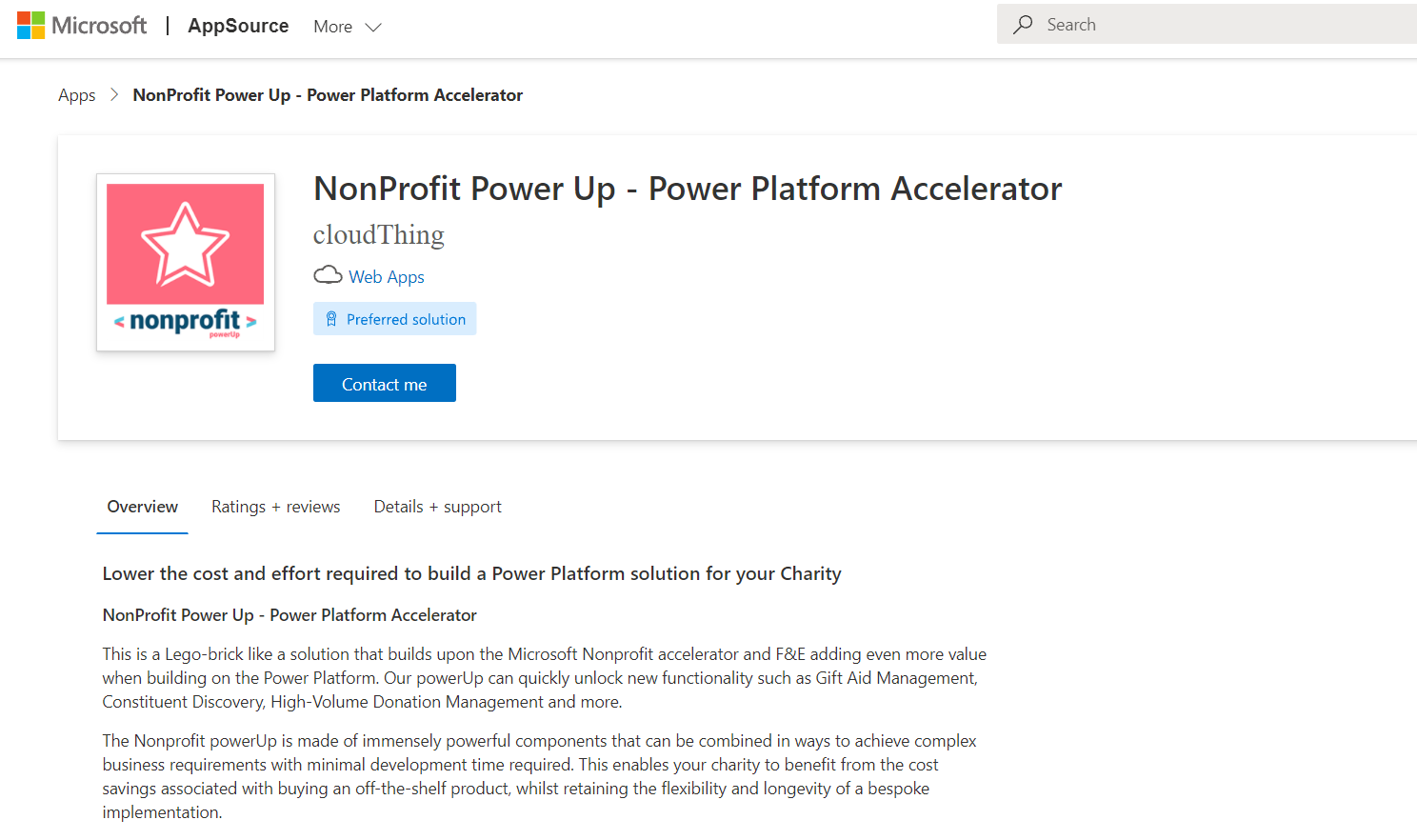Click the chevron arrow next to More
The image size is (1417, 840).
373,28
